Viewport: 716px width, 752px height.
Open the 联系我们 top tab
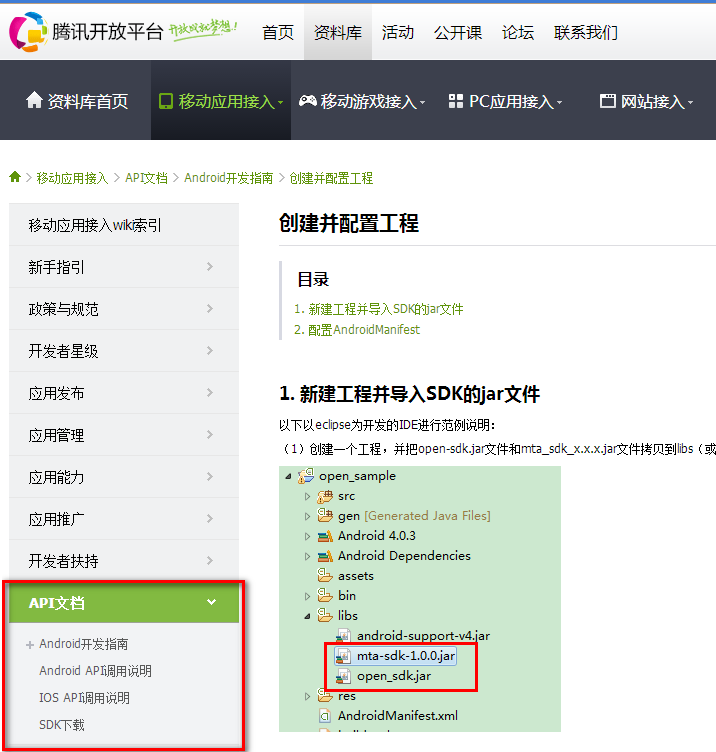click(x=586, y=33)
